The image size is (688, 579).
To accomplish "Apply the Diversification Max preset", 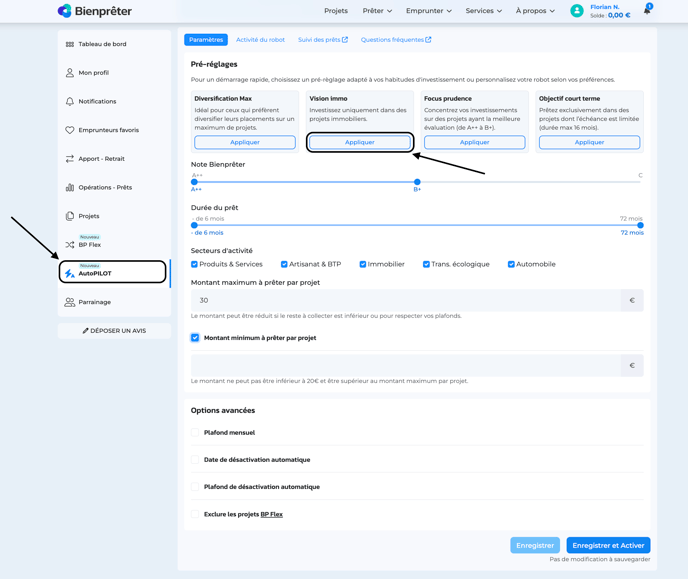I will point(245,142).
